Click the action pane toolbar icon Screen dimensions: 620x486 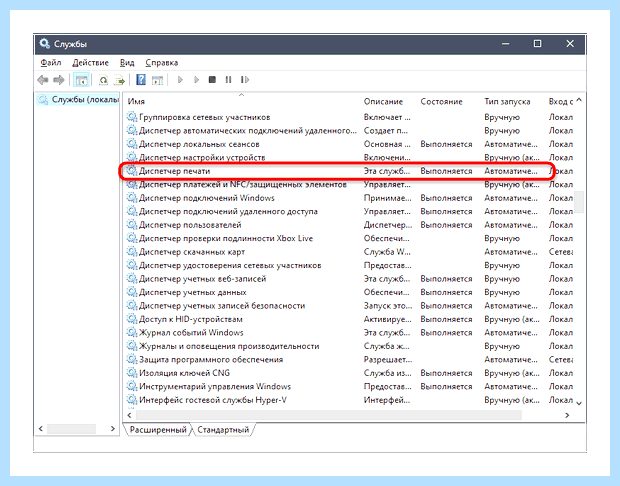coord(157,80)
